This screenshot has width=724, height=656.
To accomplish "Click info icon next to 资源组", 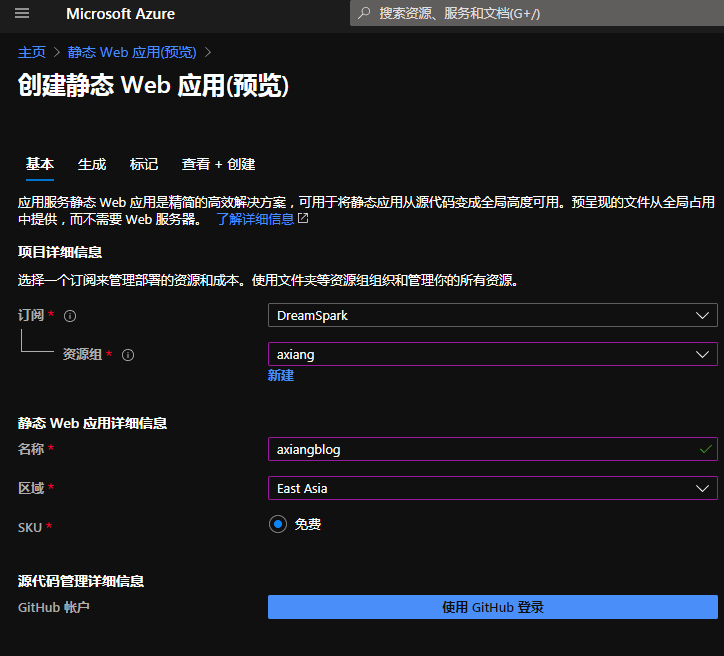I will 128,355.
